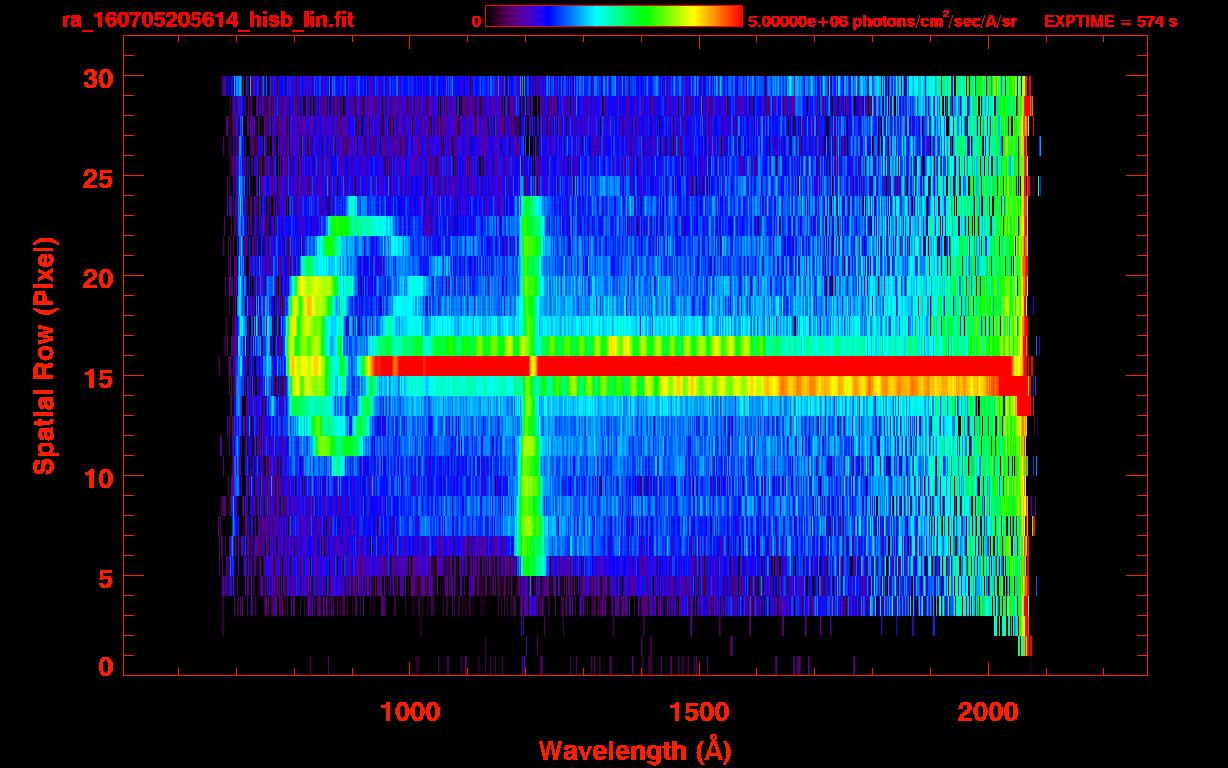Click the 5.00000e+06 photons unit label

[882, 20]
